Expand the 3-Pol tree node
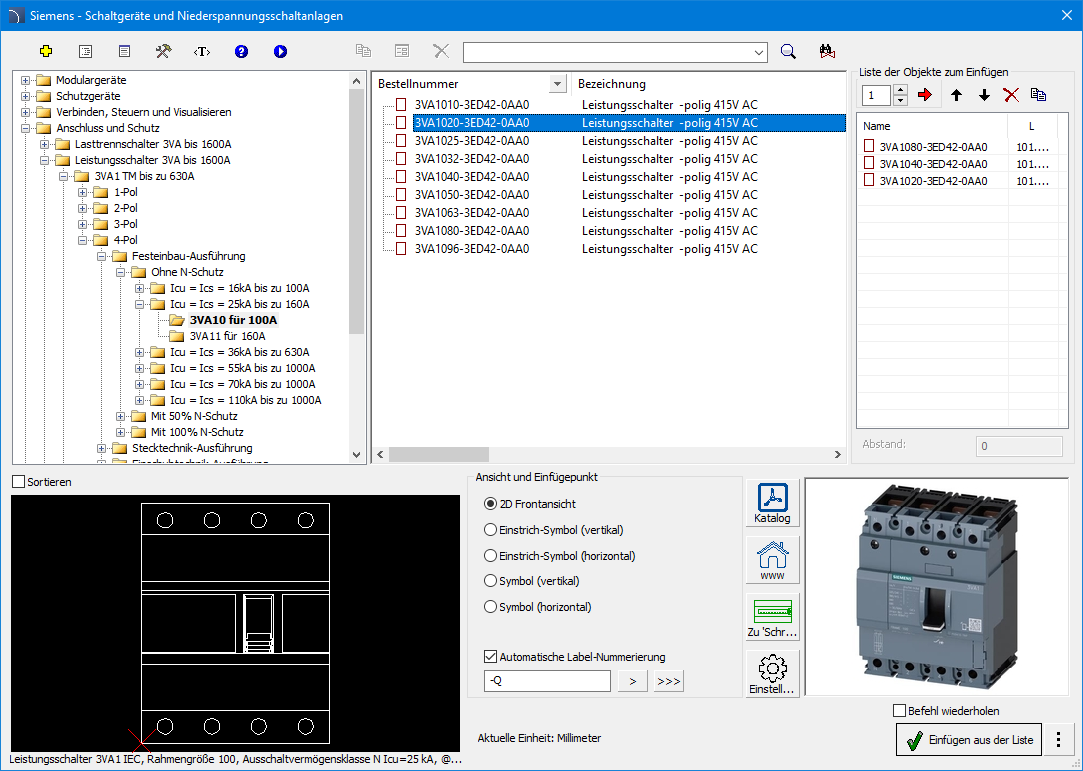 [x=82, y=224]
